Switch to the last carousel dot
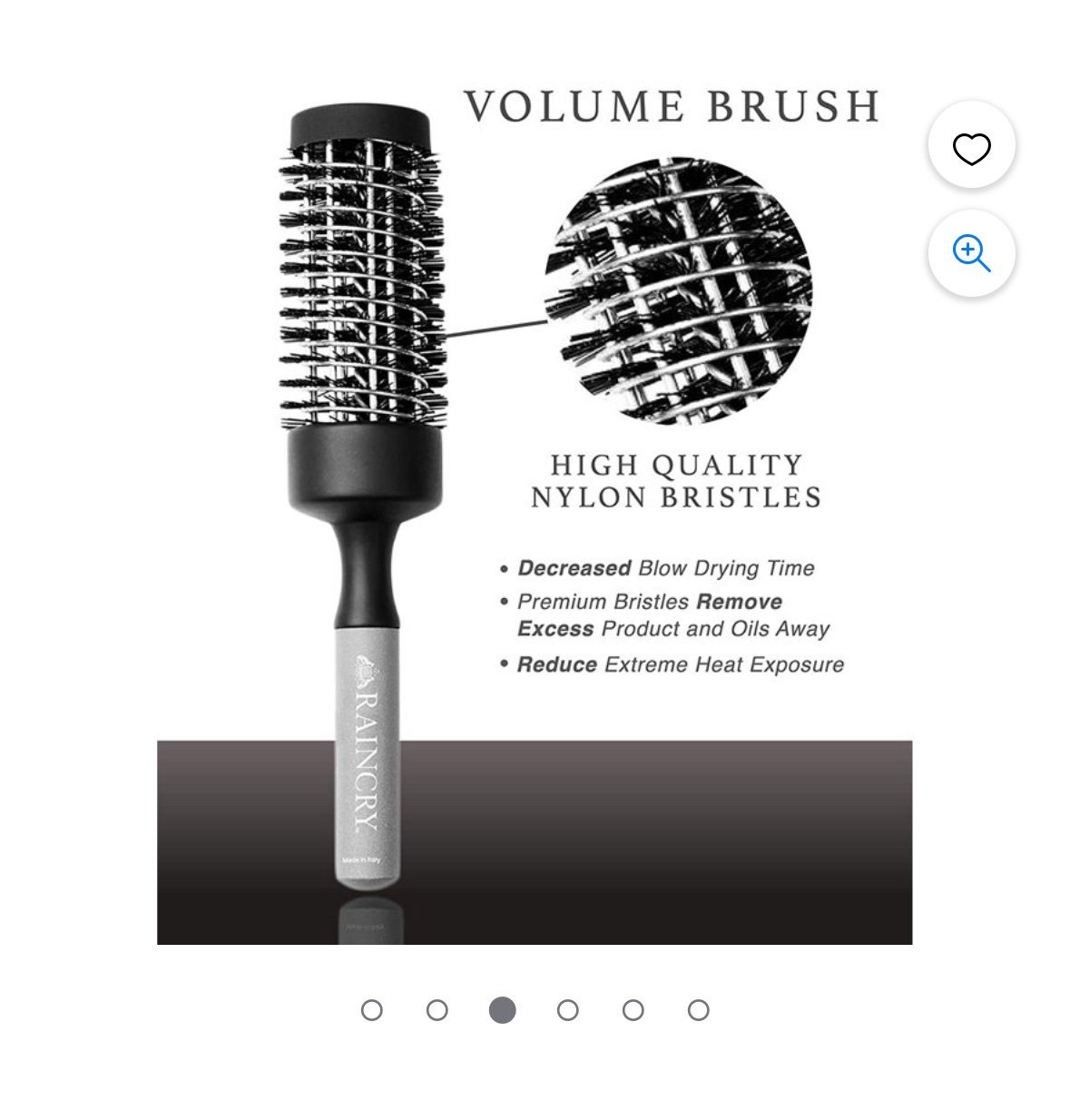The width and height of the screenshot is (1070, 1120). coord(698,1010)
